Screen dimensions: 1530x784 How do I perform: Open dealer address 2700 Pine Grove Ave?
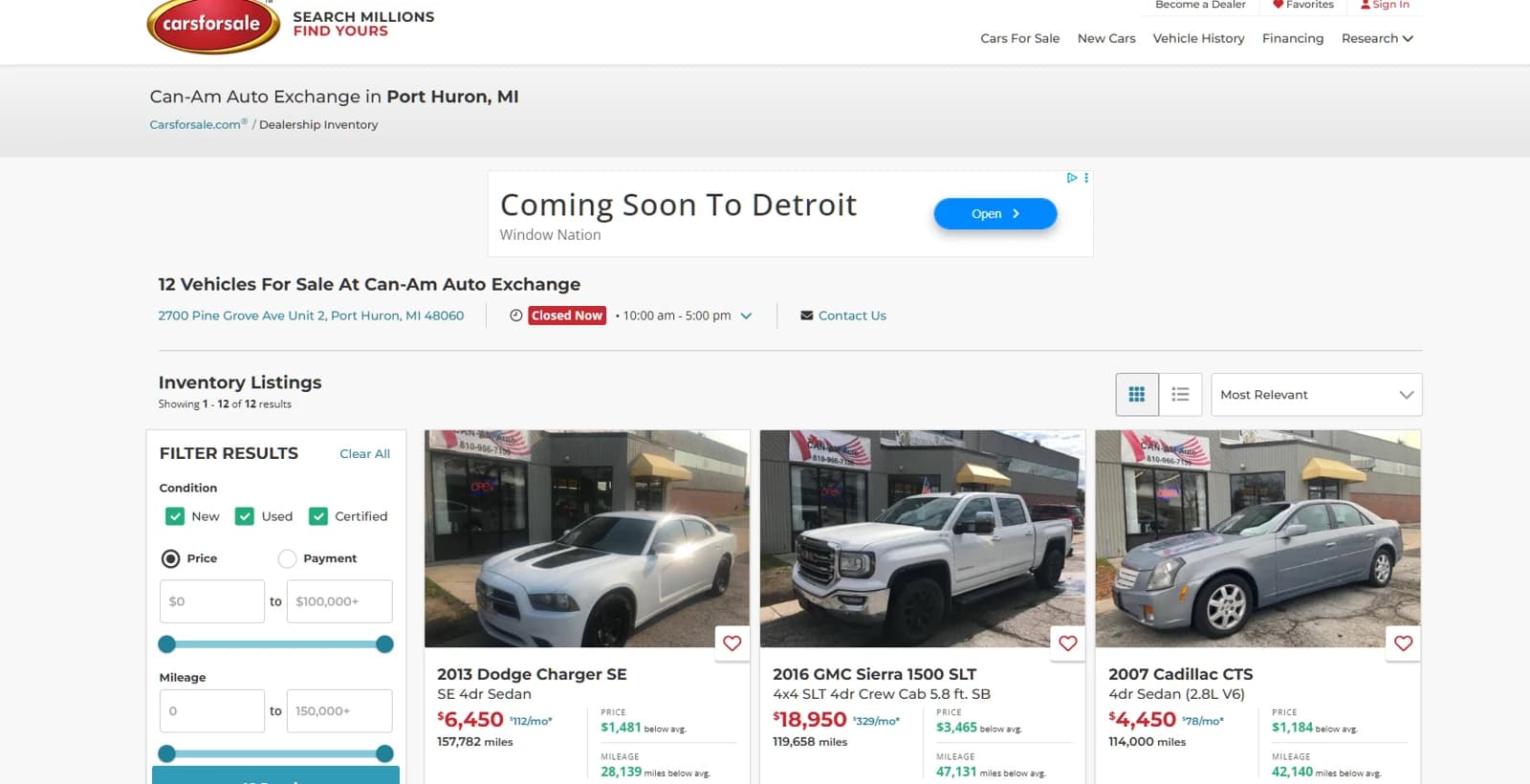point(311,316)
